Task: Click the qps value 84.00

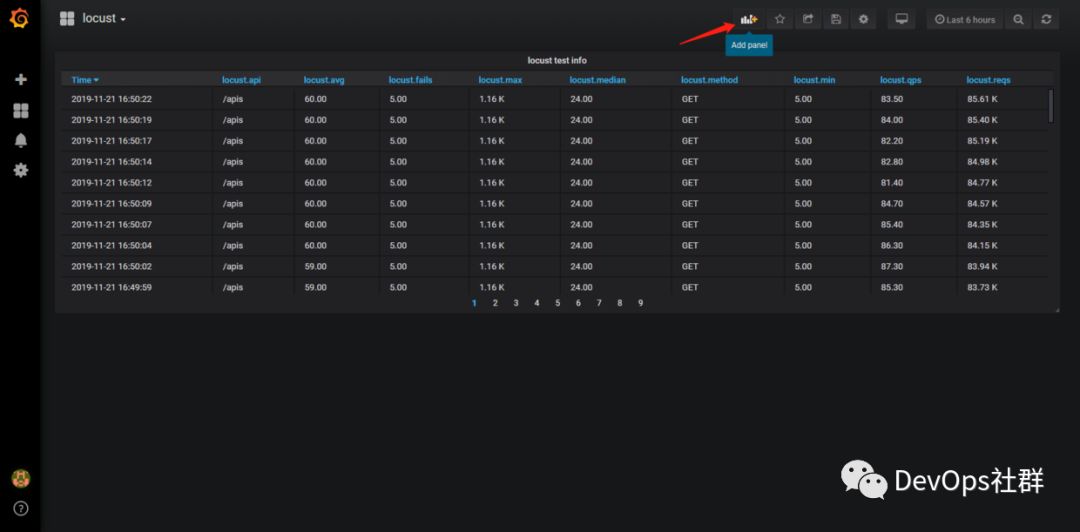Action: (x=891, y=120)
